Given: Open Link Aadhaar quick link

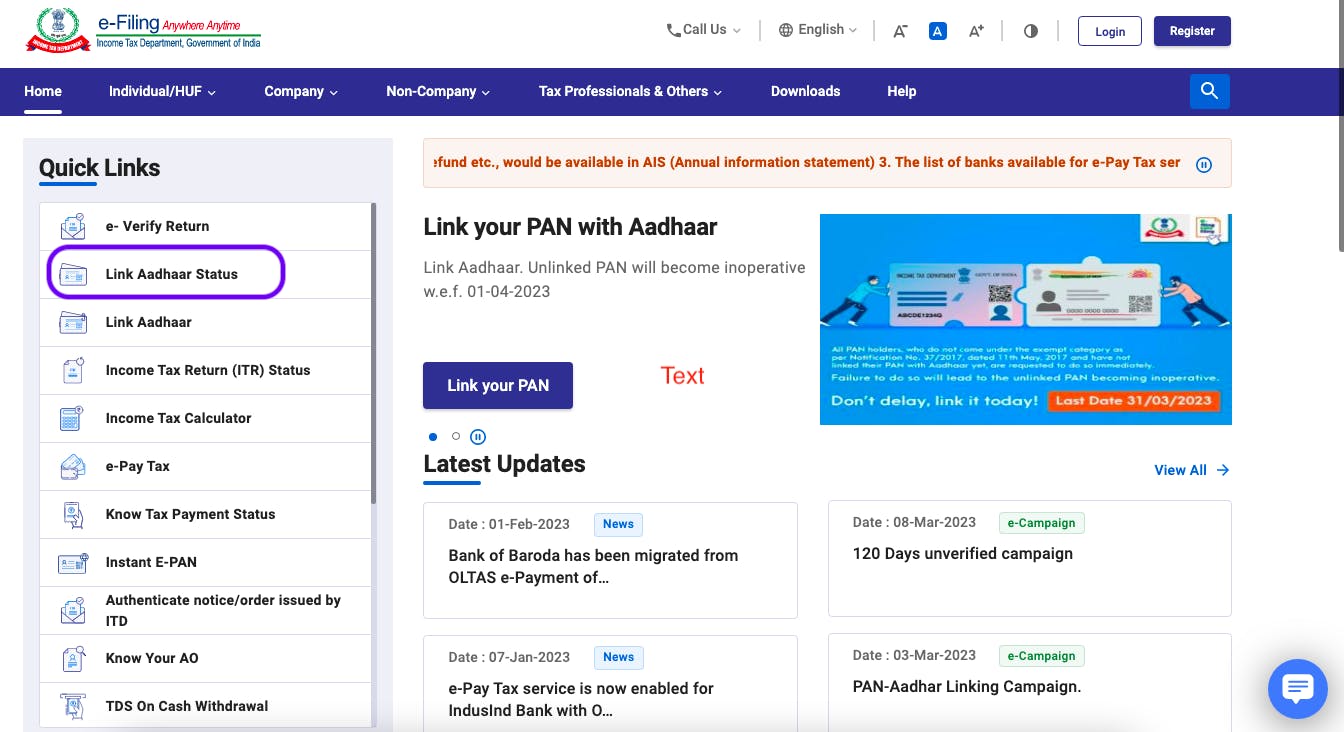Looking at the screenshot, I should tap(205, 322).
